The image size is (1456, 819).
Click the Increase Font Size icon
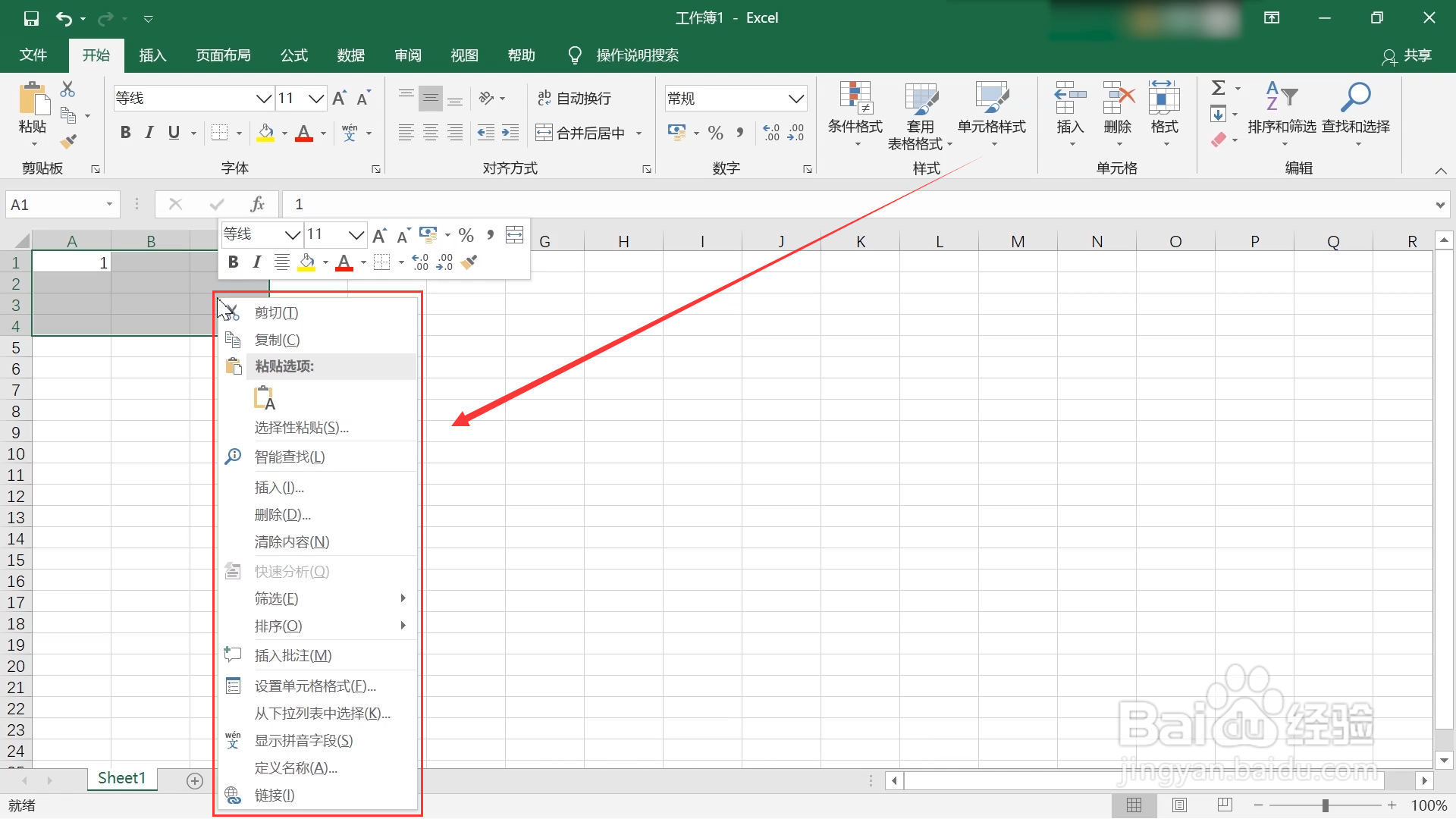click(339, 97)
